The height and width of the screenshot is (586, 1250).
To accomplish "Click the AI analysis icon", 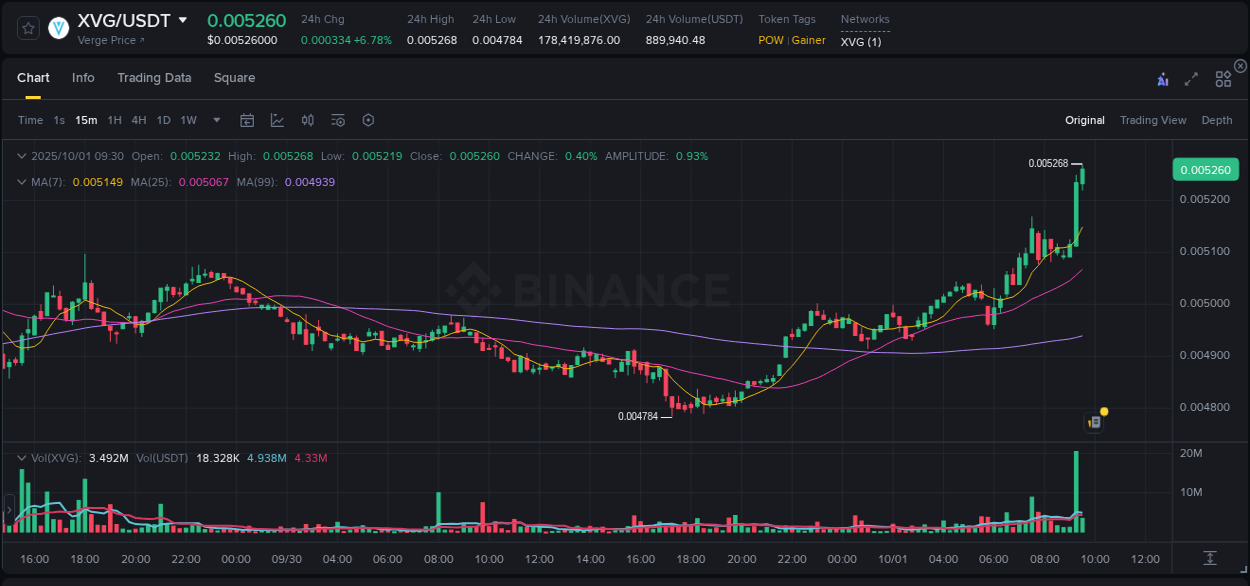I will [x=1162, y=78].
